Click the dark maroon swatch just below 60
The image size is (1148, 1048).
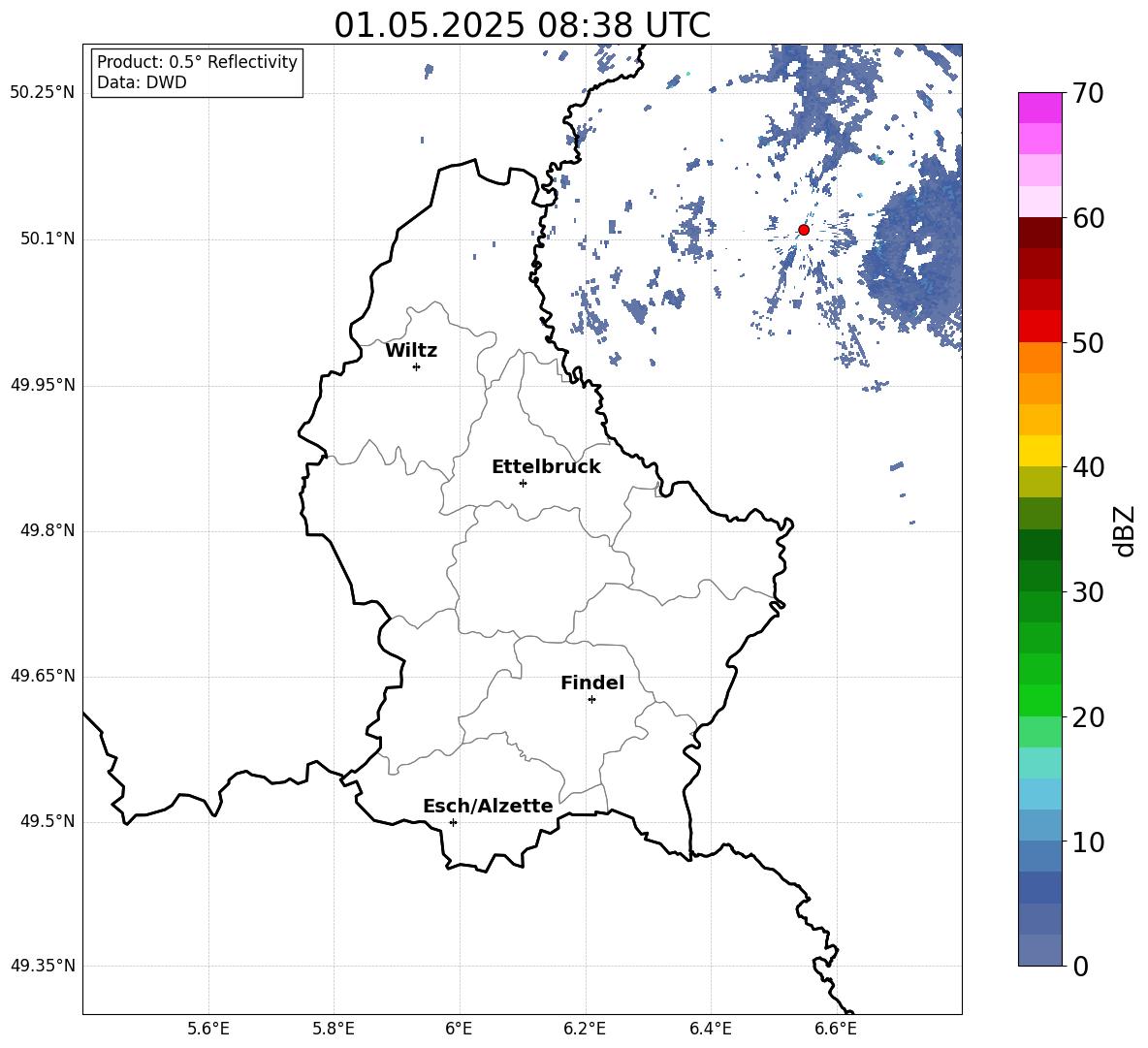click(1040, 233)
